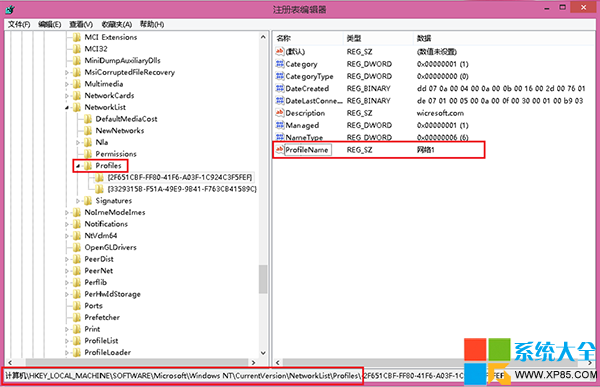Expand the NetworkCards key
The width and height of the screenshot is (600, 387).
[67, 96]
